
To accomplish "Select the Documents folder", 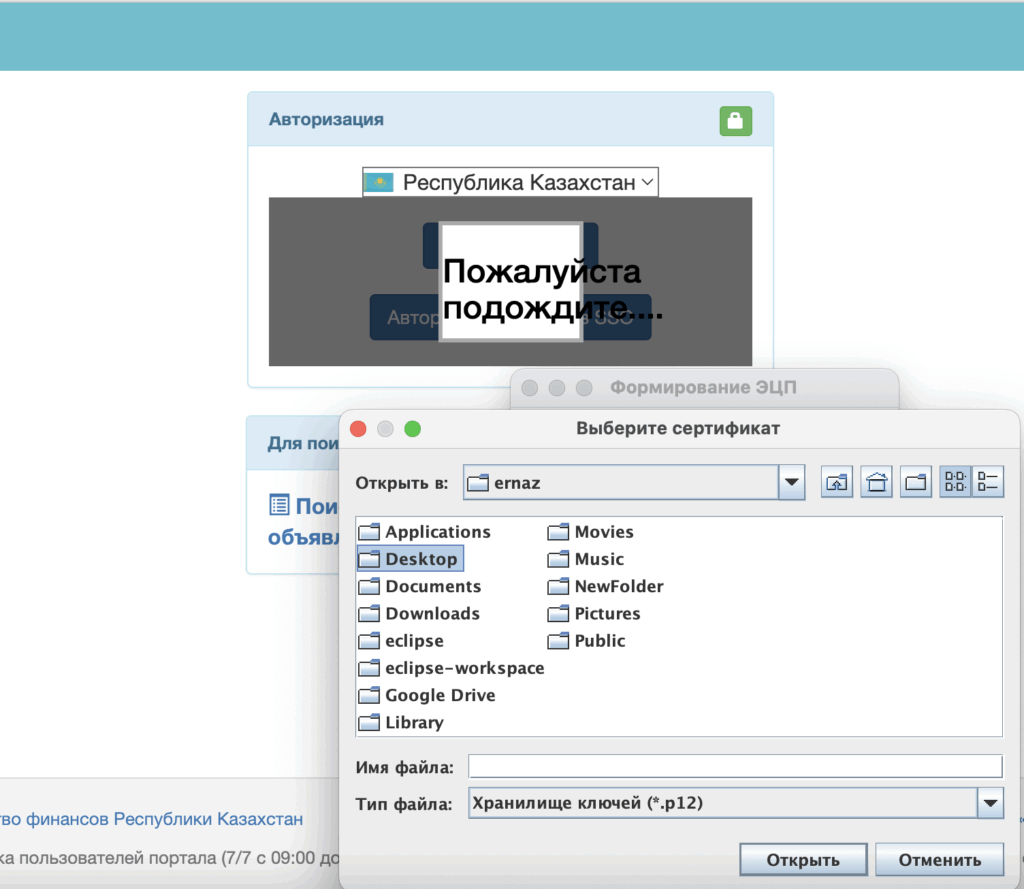I will pos(432,587).
